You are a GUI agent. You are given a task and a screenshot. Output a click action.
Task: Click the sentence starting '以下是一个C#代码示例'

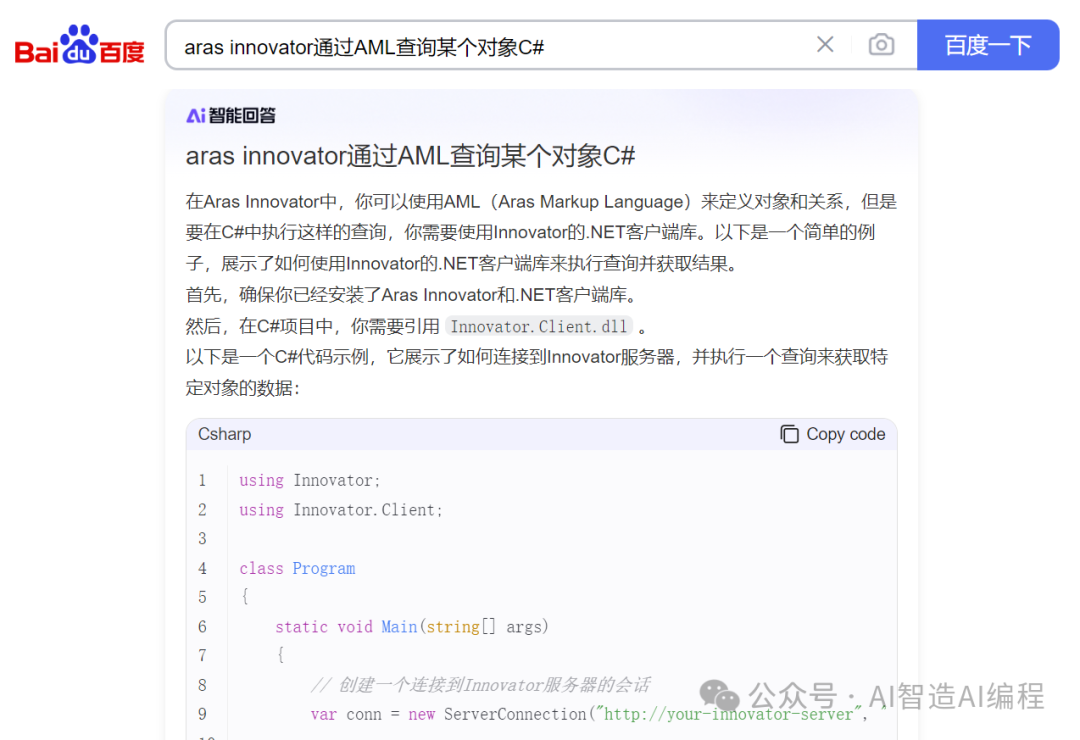pos(537,372)
